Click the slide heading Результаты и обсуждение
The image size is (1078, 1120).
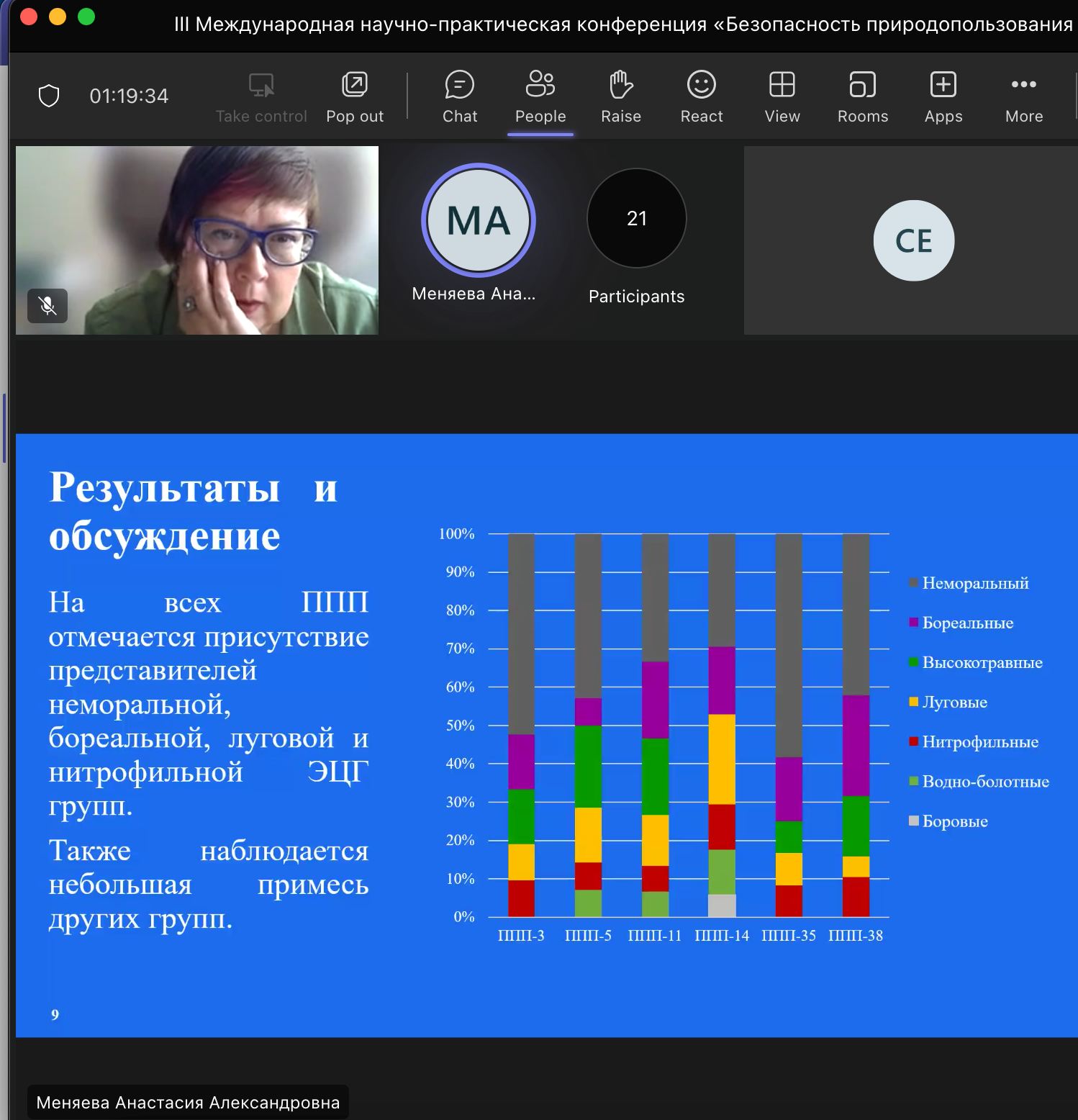click(x=193, y=511)
